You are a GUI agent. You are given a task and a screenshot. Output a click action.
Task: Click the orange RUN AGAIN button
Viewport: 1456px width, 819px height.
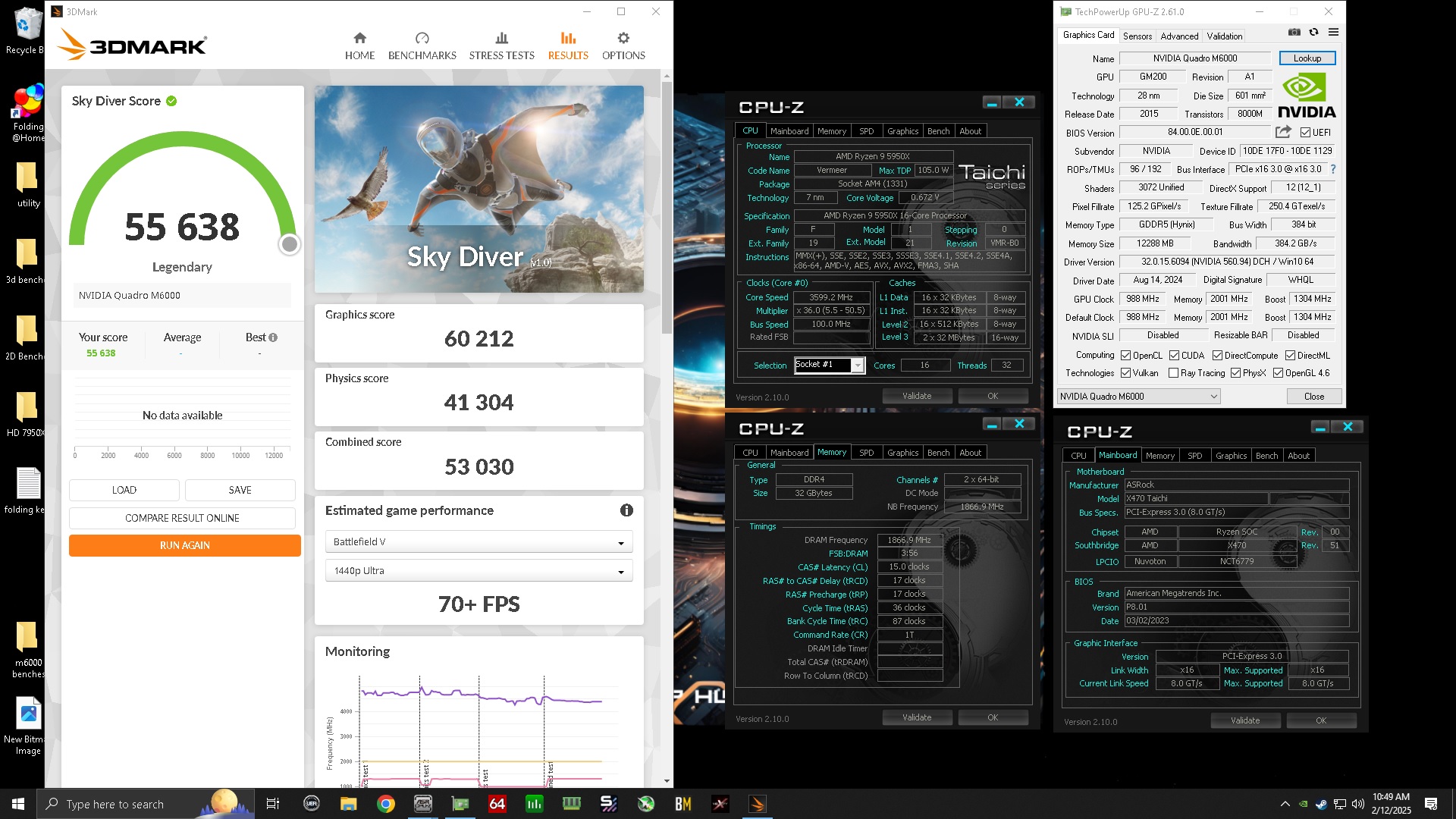pyautogui.click(x=185, y=546)
